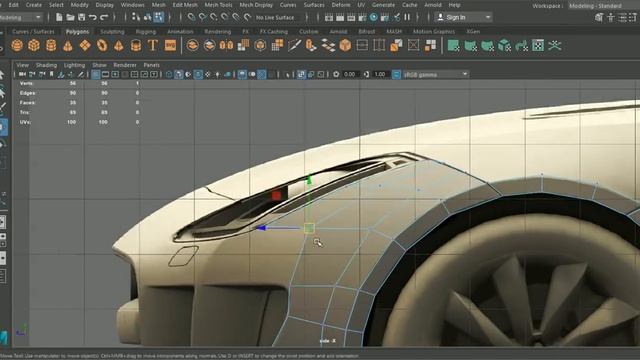Toggle select by hierarchy button
This screenshot has width=640, height=360.
(136, 17)
